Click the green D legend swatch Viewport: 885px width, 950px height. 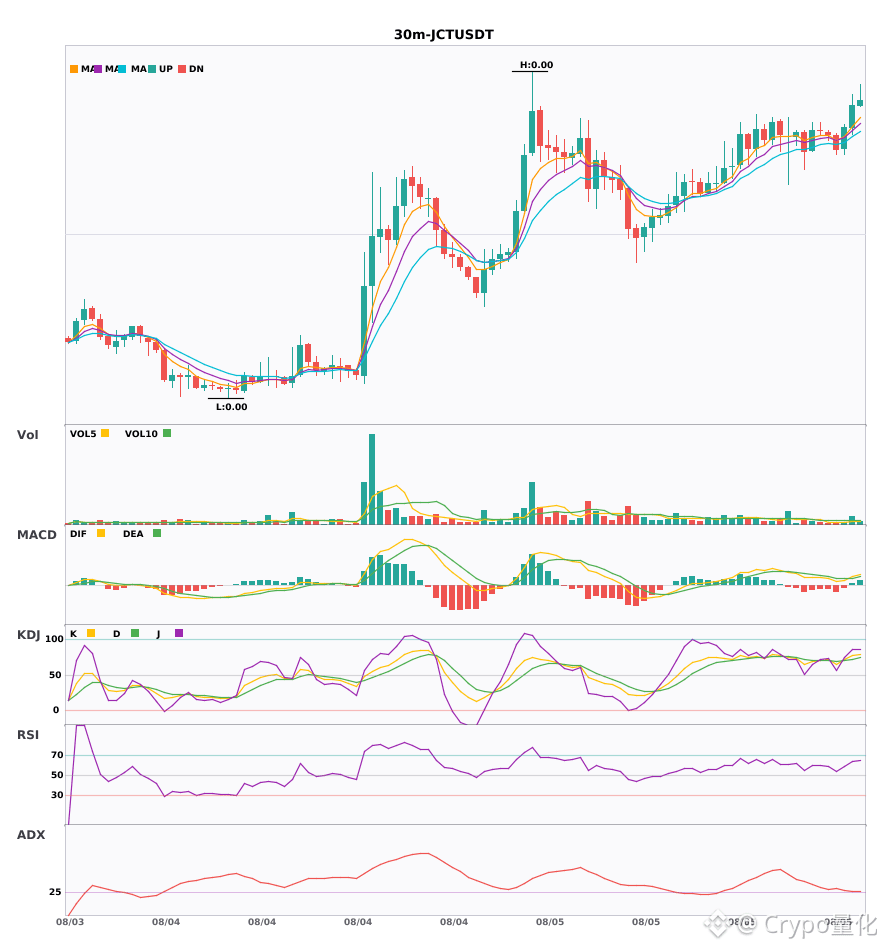(135, 633)
